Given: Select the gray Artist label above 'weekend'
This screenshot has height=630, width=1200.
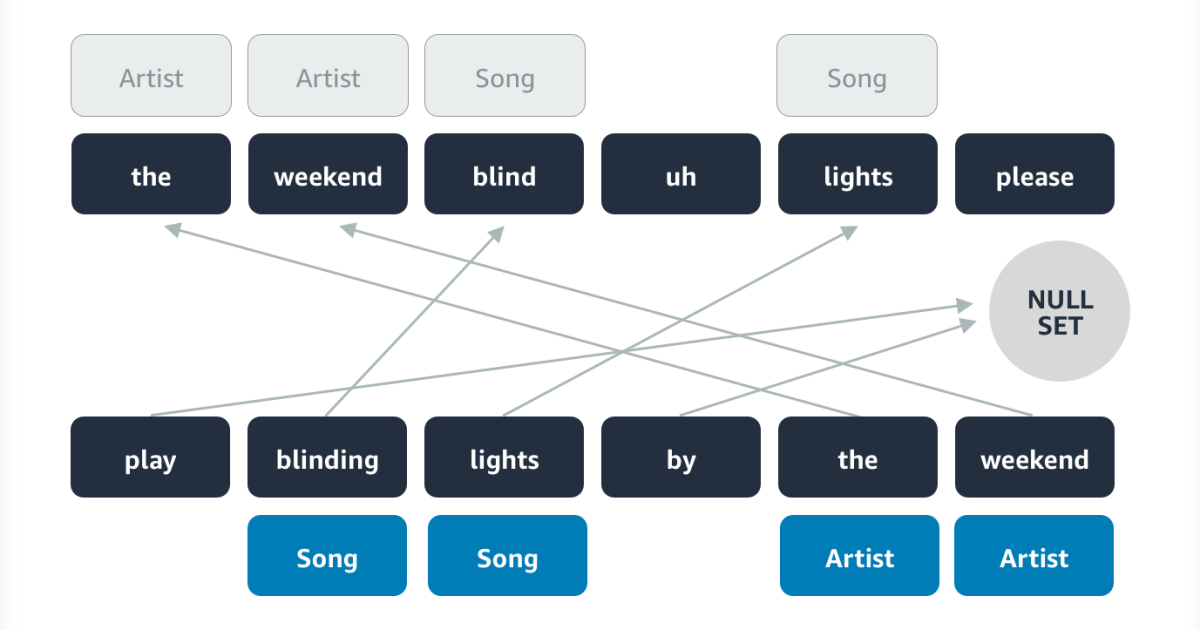Looking at the screenshot, I should tap(328, 76).
